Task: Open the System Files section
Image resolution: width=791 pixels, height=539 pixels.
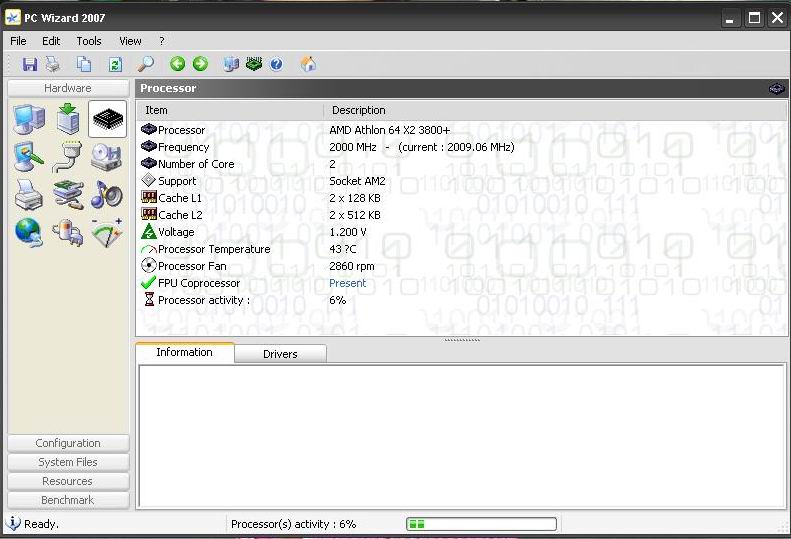Action: [68, 462]
